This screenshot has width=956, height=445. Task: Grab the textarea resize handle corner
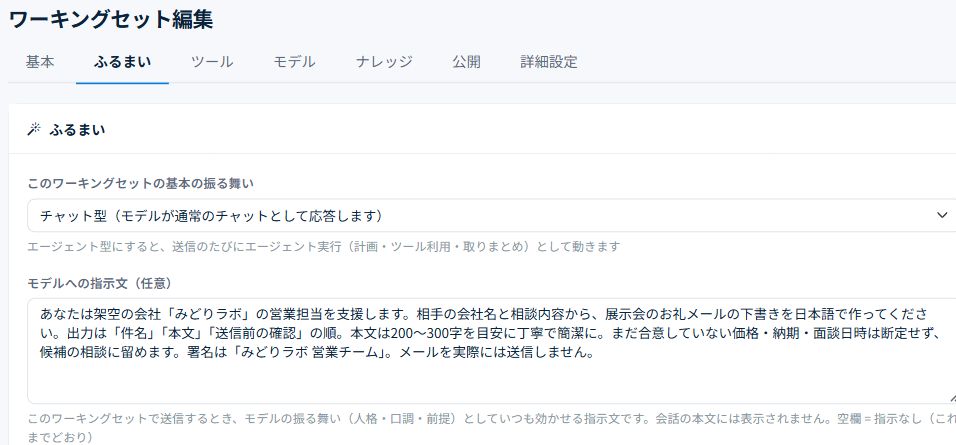pyautogui.click(x=952, y=398)
